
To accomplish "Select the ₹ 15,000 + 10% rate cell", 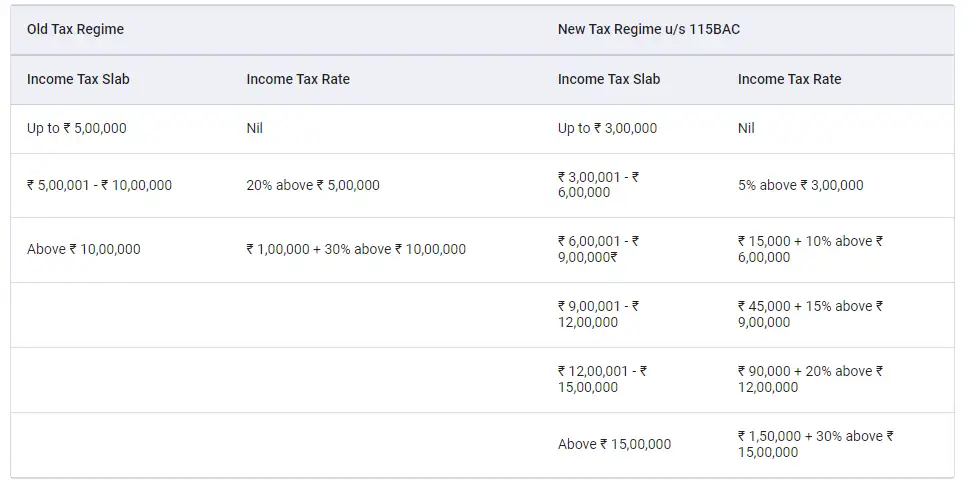I will [810, 249].
